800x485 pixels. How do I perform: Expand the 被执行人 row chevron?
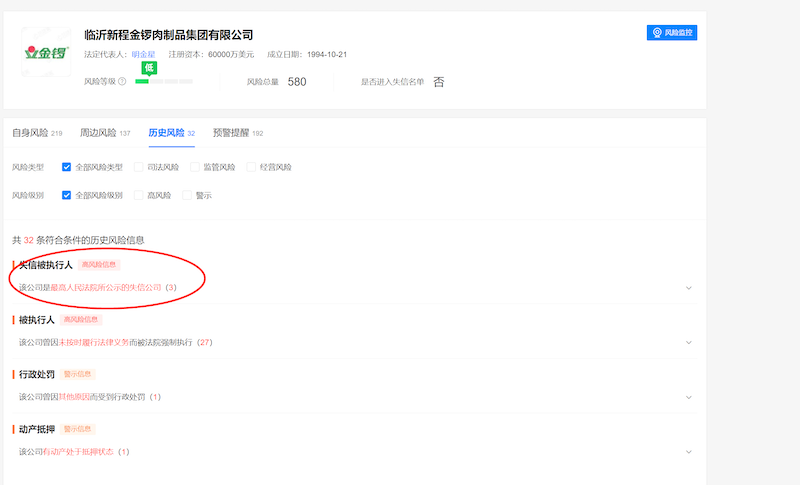689,343
